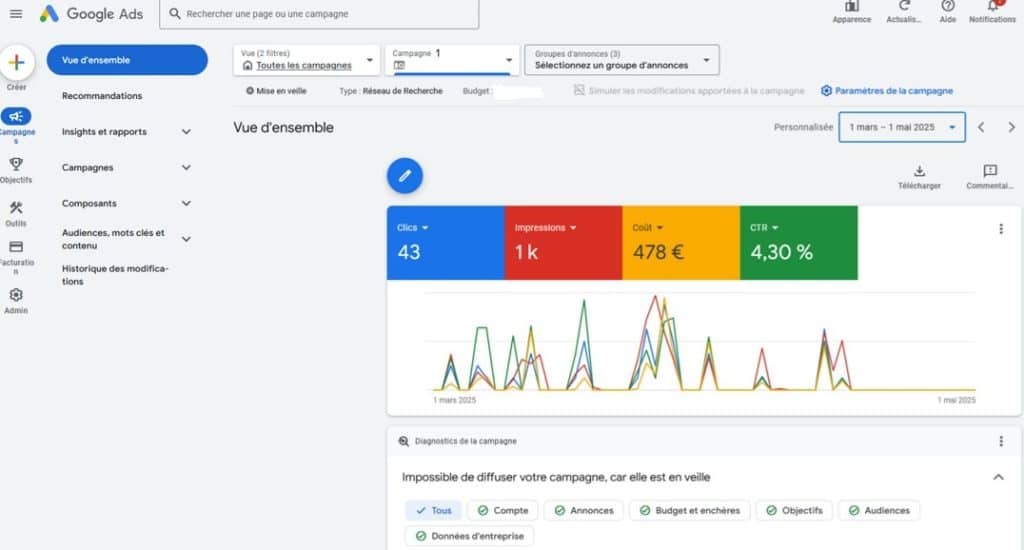Screen dimensions: 1024x550
Task: Open the date range dropdown
Action: click(x=902, y=127)
